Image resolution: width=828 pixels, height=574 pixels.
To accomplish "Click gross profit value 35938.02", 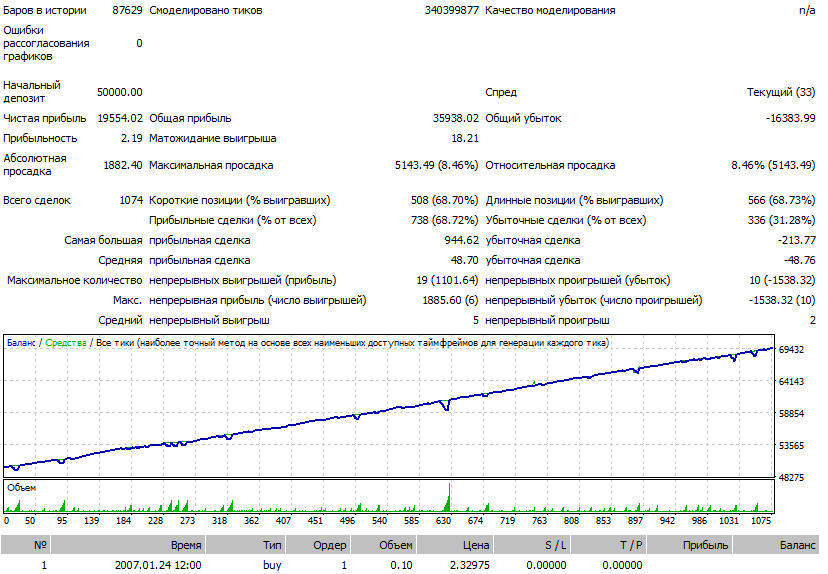I will point(456,118).
